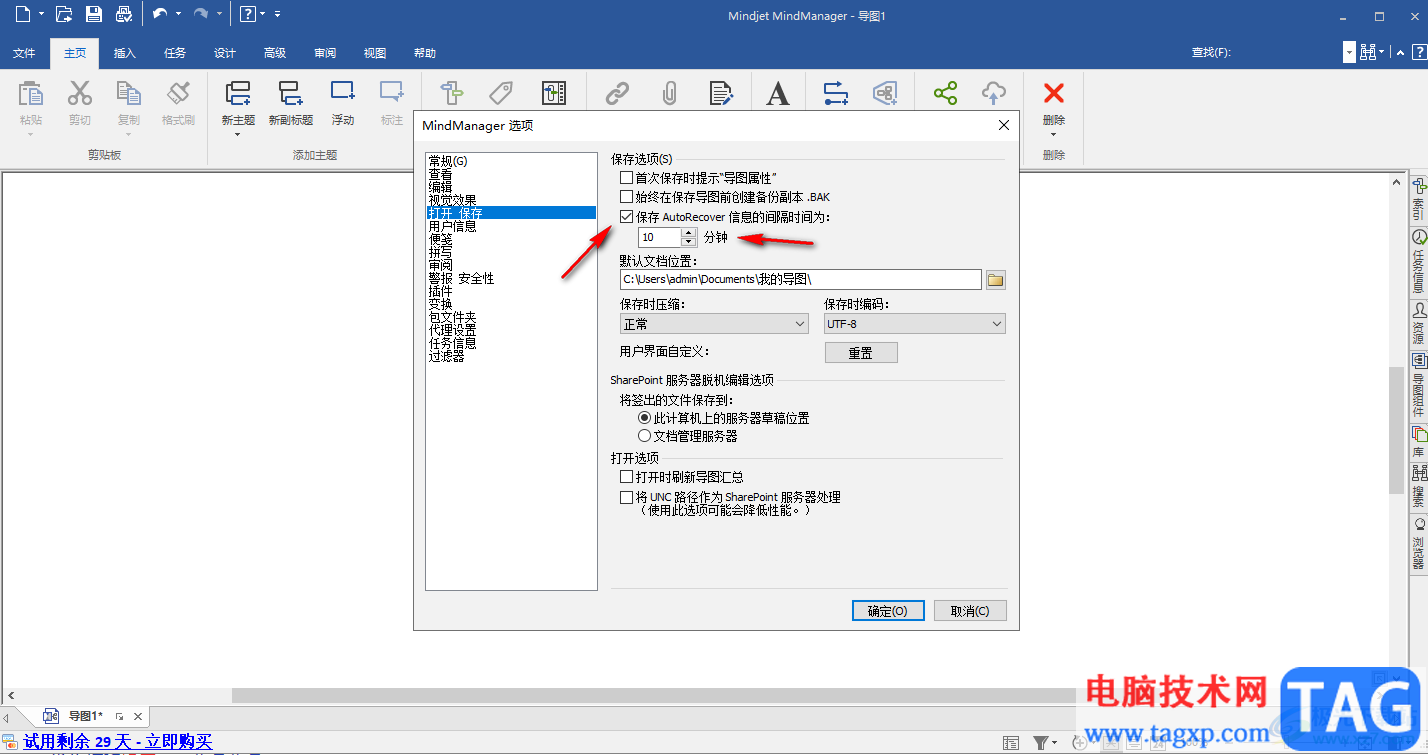This screenshot has width=1428, height=755.
Task: Click the Callout topic icon
Action: tap(392, 92)
